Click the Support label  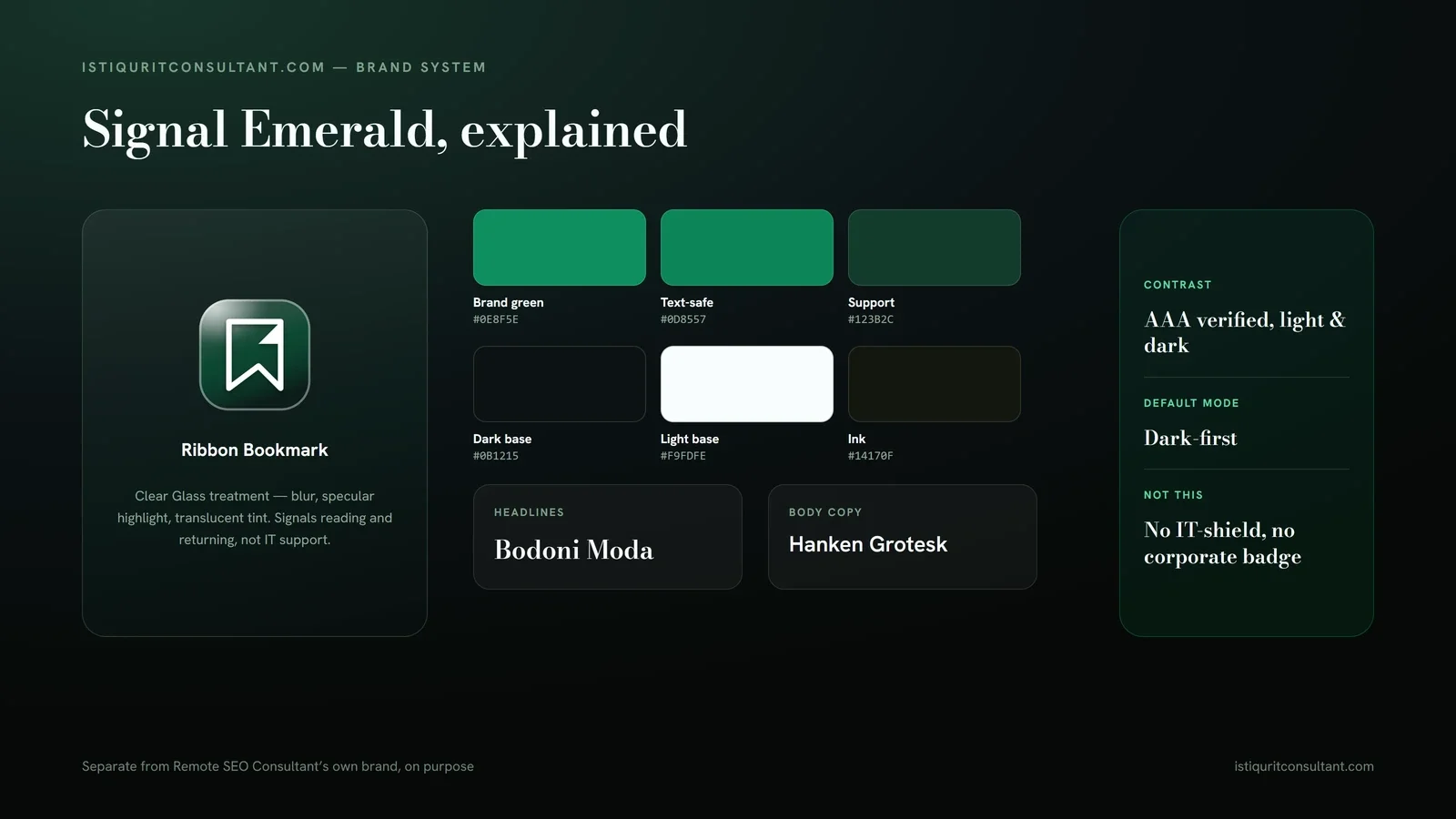click(x=872, y=302)
